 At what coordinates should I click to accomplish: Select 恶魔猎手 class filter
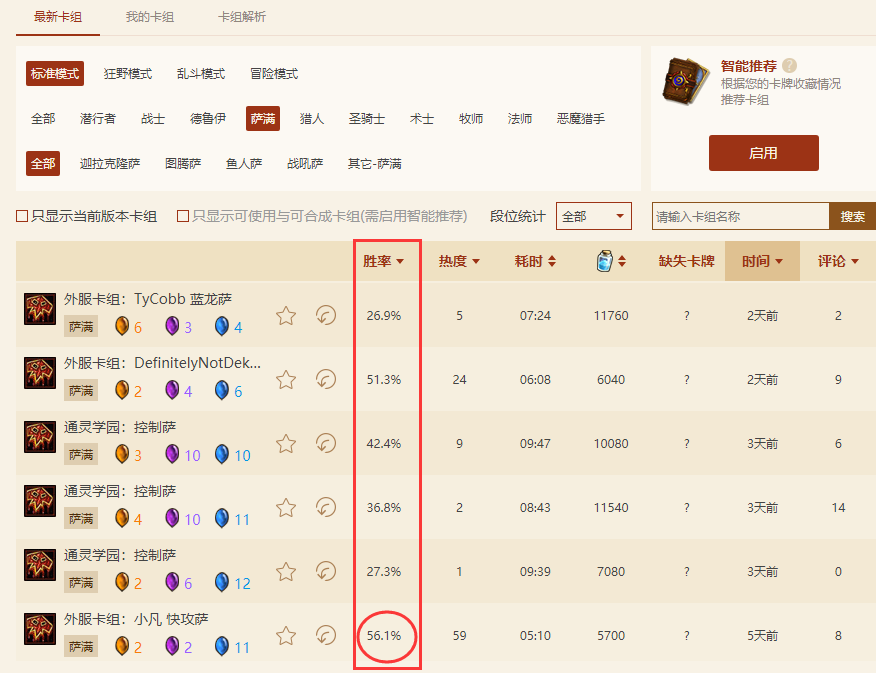pos(580,118)
